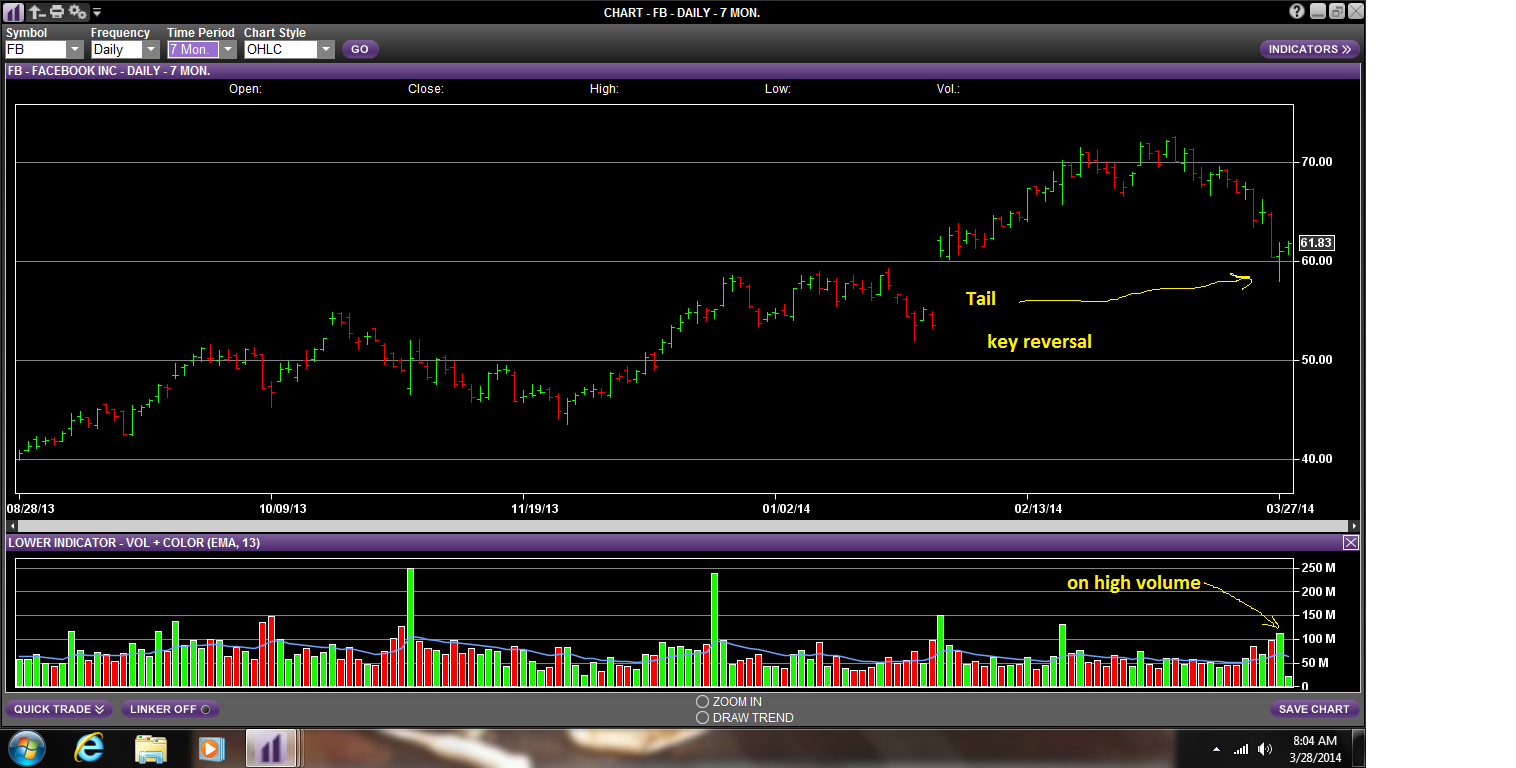
Task: Open Windows Explorer folder on taskbar
Action: click(x=151, y=748)
